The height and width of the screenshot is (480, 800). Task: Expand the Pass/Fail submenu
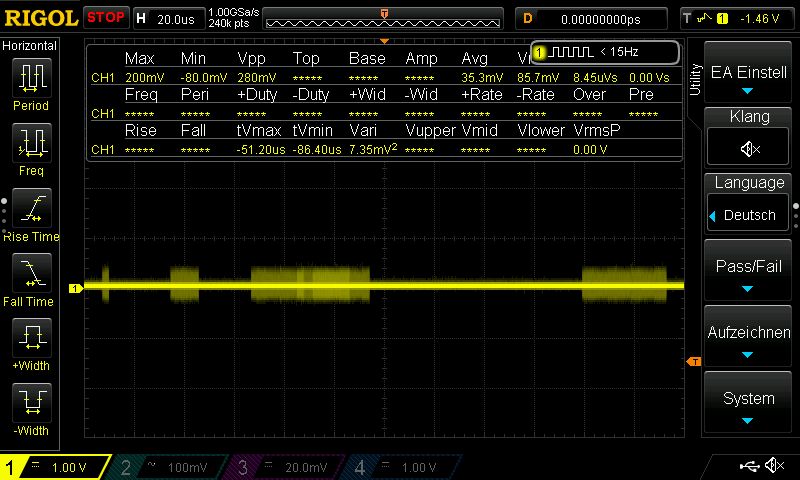(x=749, y=273)
